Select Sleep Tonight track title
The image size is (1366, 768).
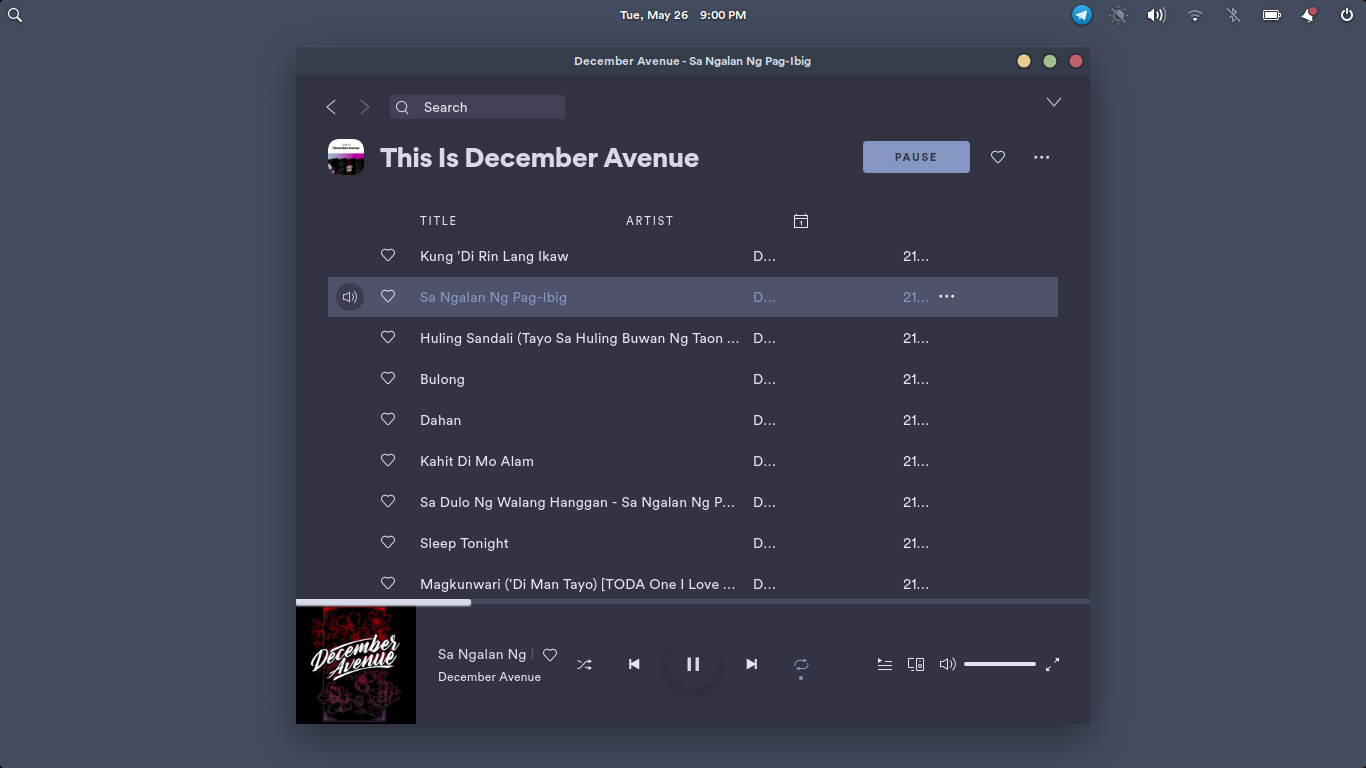pyautogui.click(x=464, y=544)
